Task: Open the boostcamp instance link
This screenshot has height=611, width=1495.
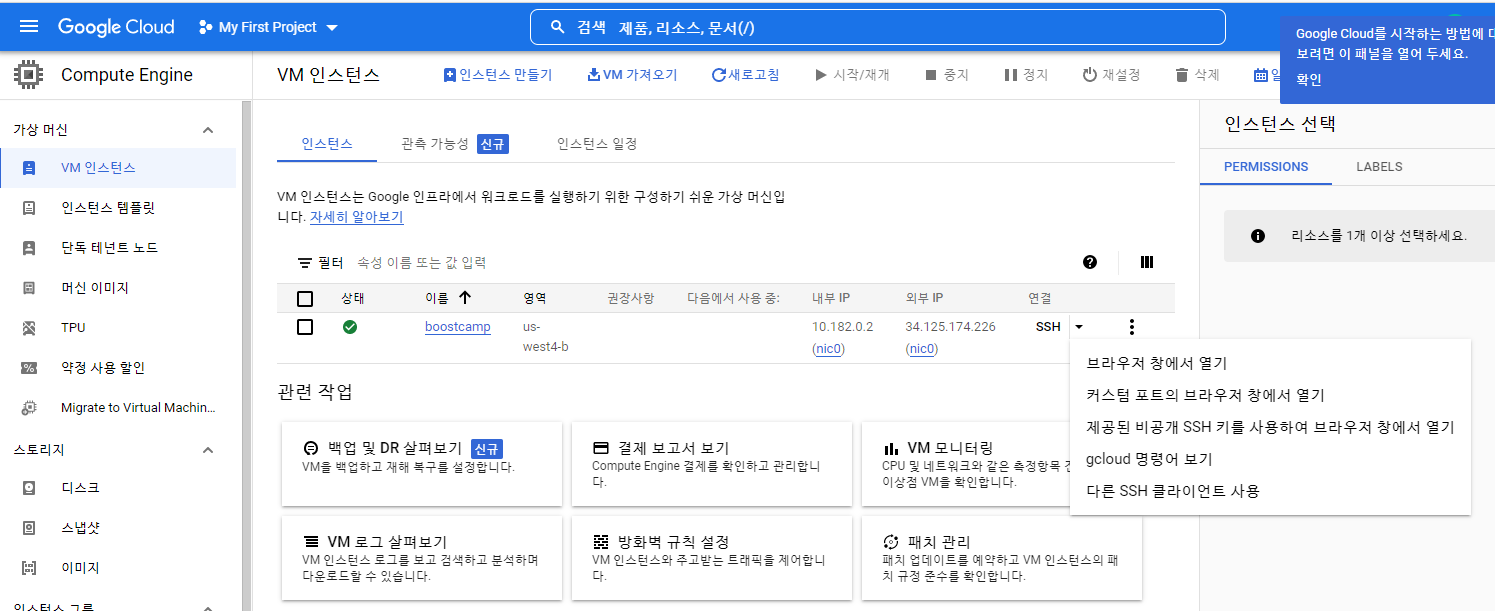Action: 457,327
